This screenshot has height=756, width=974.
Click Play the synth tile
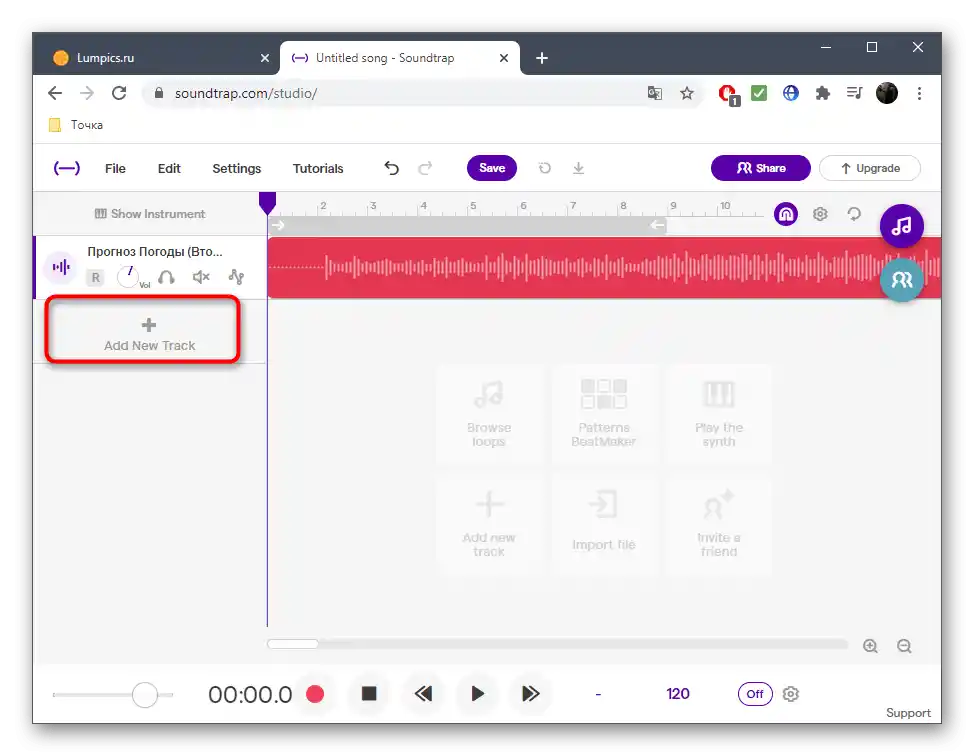(719, 414)
